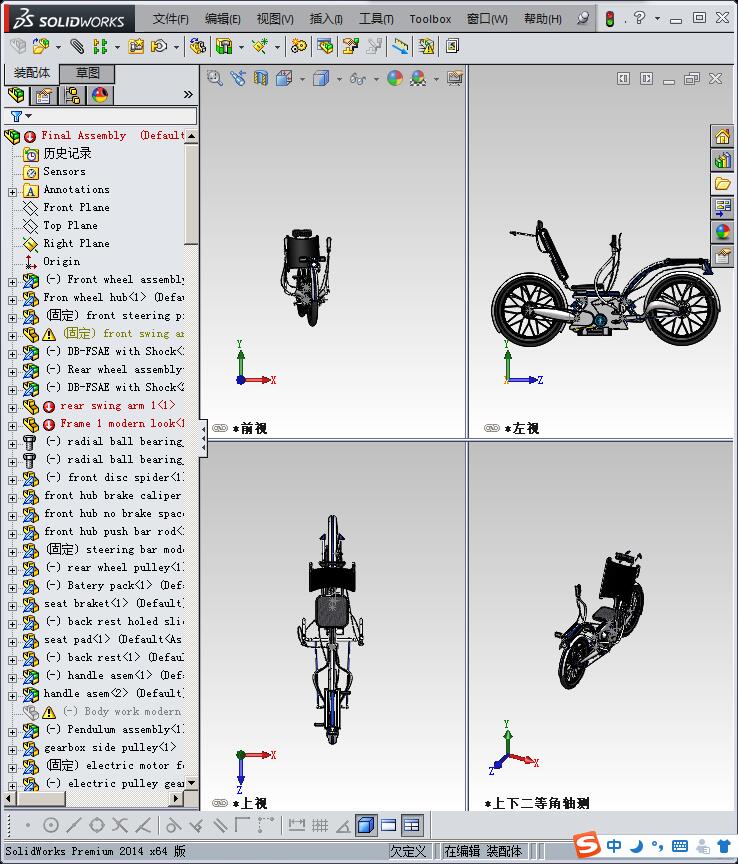Activate the Section View tool
Image resolution: width=738 pixels, height=864 pixels.
(261, 78)
